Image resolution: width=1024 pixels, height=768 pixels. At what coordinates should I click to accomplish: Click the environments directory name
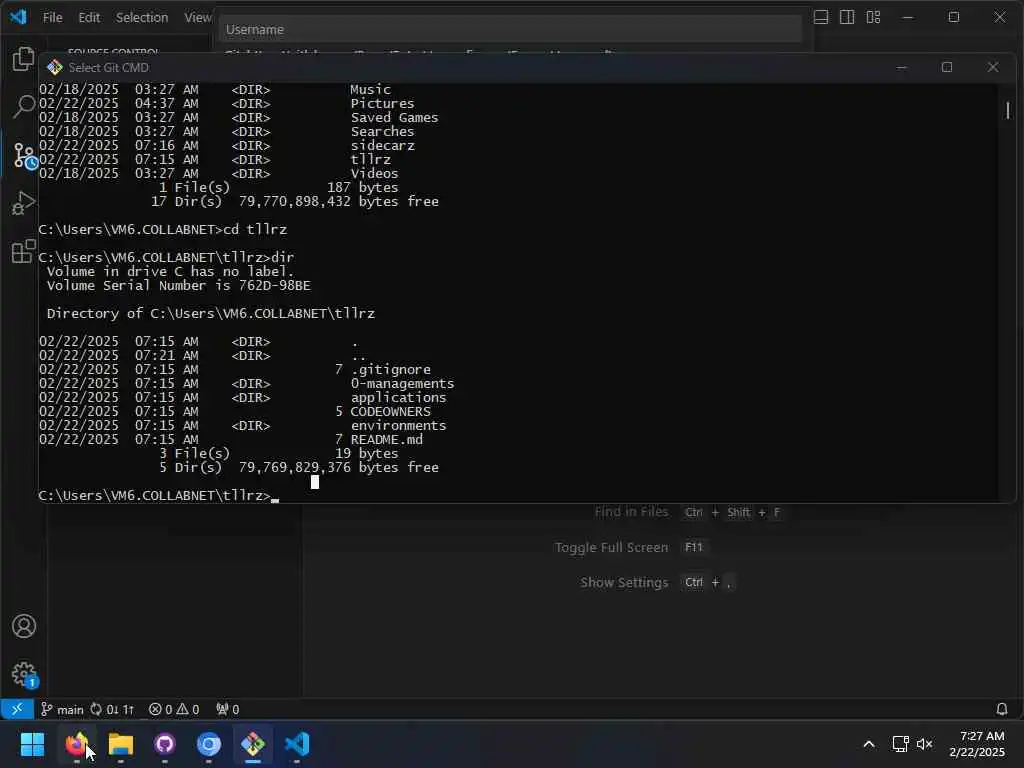click(x=398, y=426)
